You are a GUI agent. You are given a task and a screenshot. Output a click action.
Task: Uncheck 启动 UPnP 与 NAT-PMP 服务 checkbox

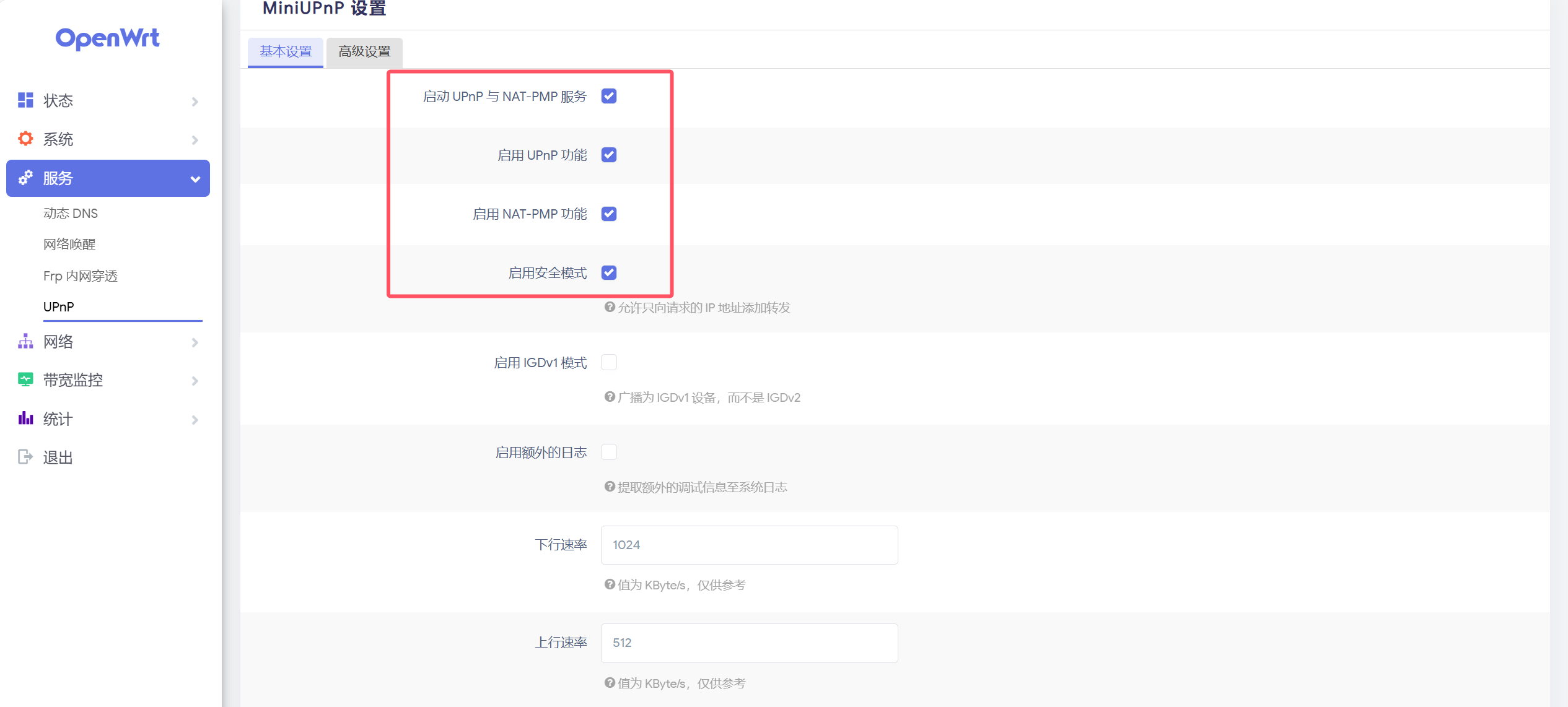tap(609, 96)
